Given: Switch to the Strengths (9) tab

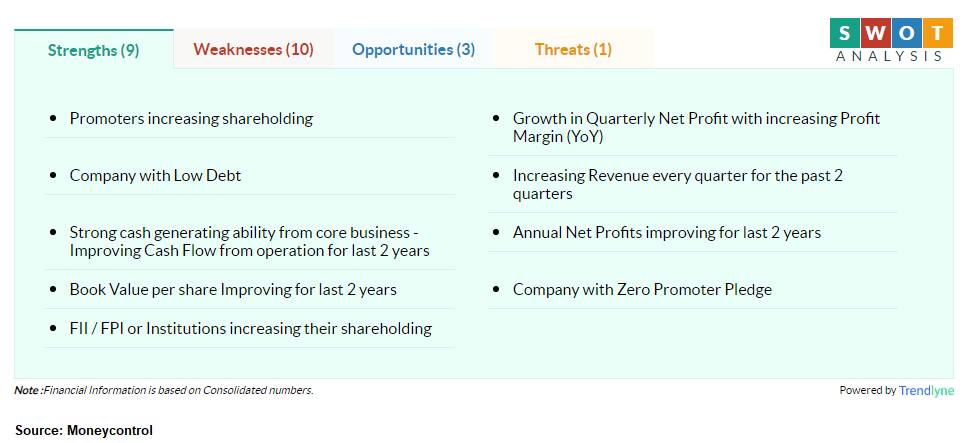Looking at the screenshot, I should click(94, 49).
